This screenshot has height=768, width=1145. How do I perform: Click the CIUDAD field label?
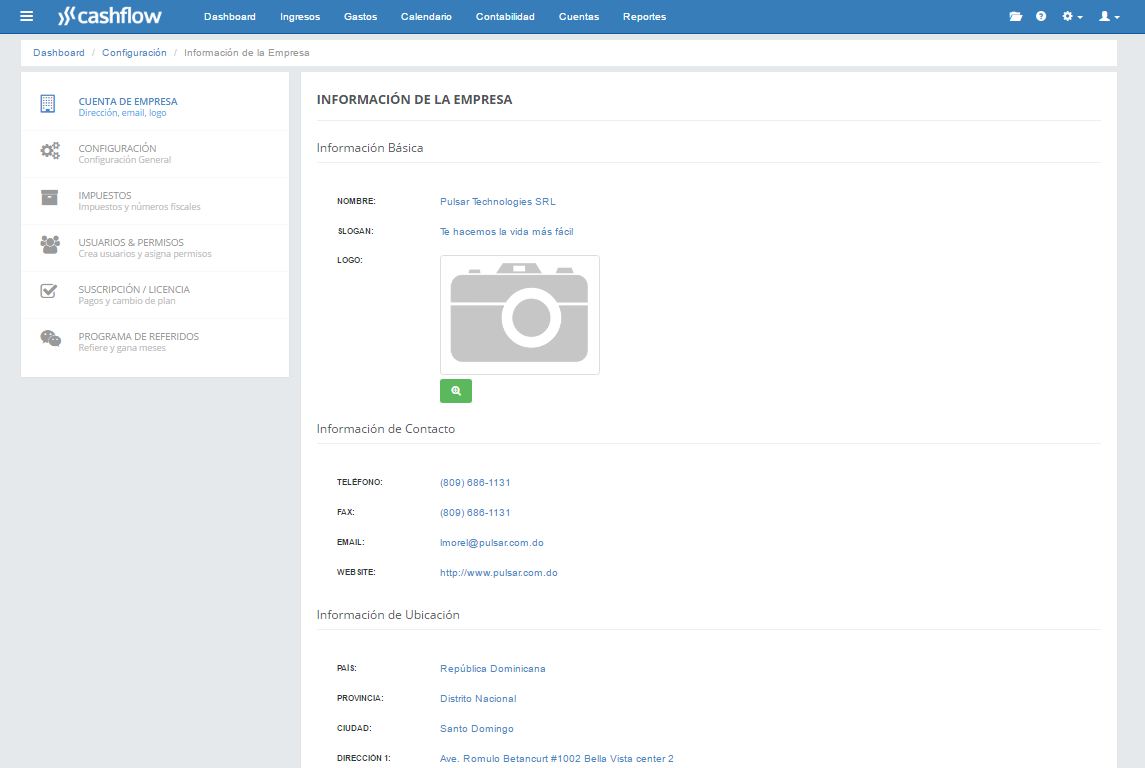click(354, 728)
